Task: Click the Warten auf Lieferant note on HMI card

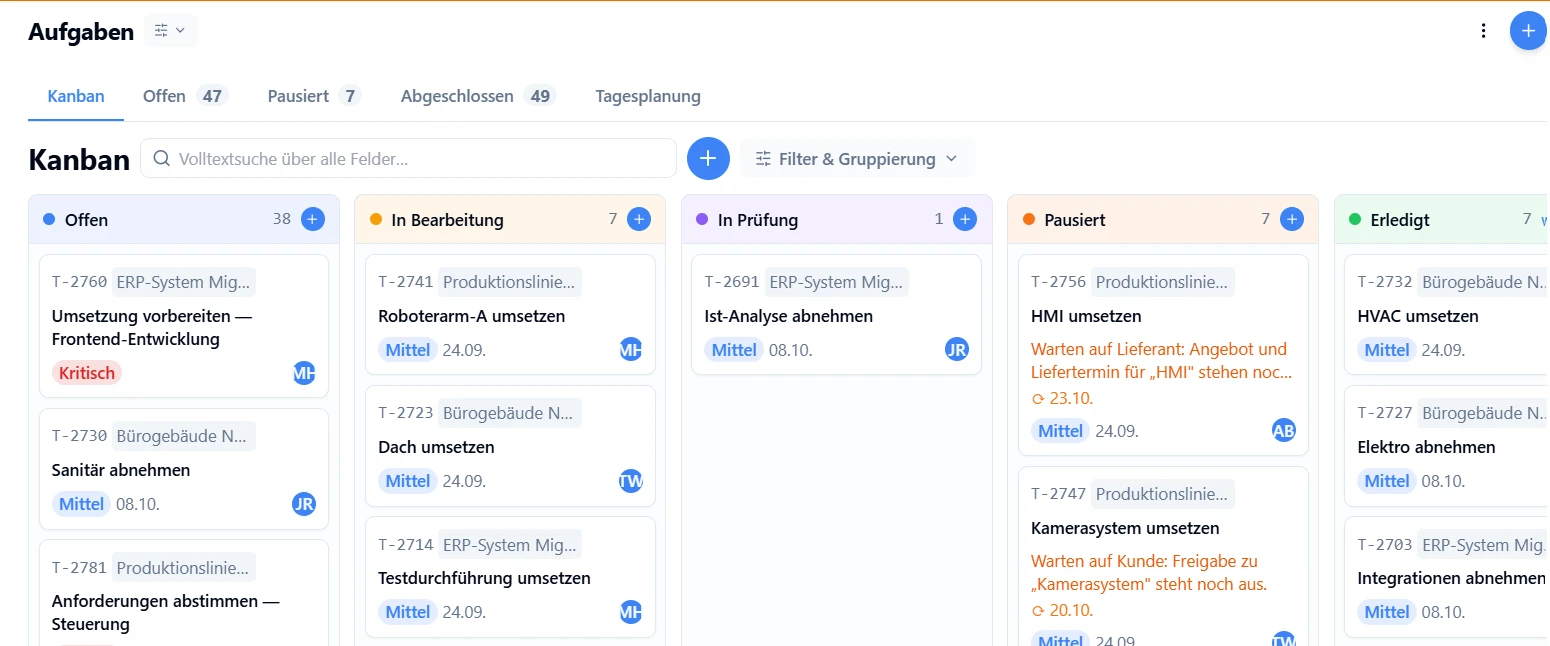Action: pyautogui.click(x=1162, y=361)
